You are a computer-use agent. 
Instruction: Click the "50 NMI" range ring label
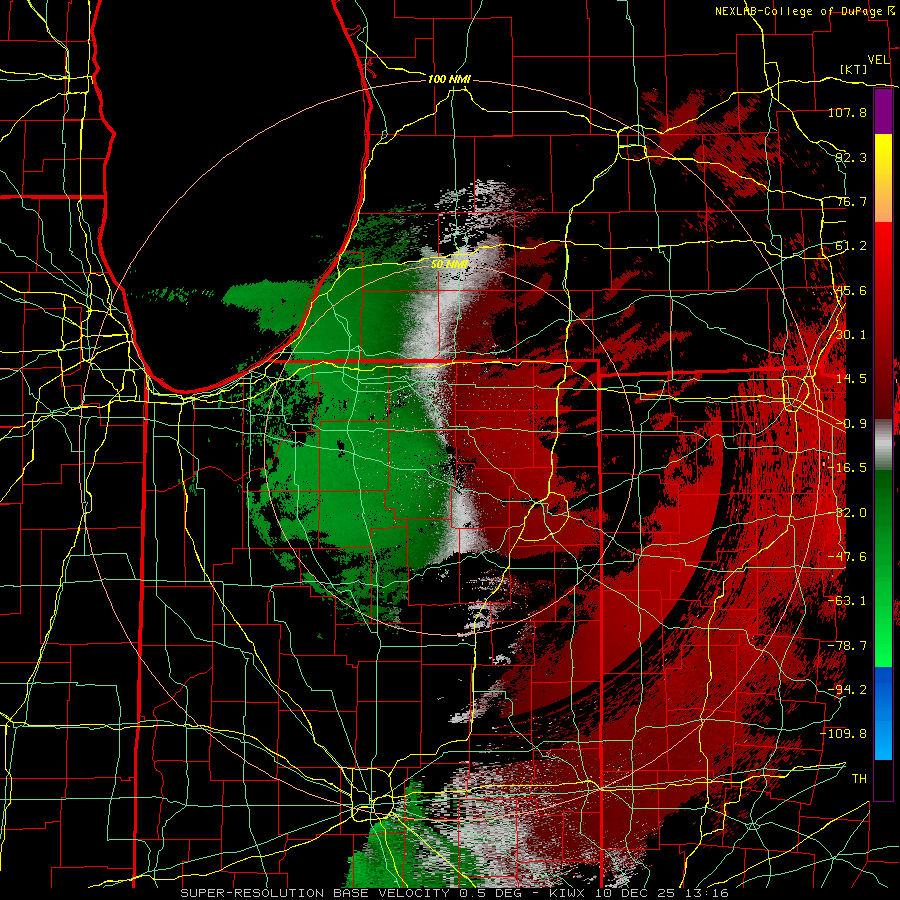[x=449, y=265]
